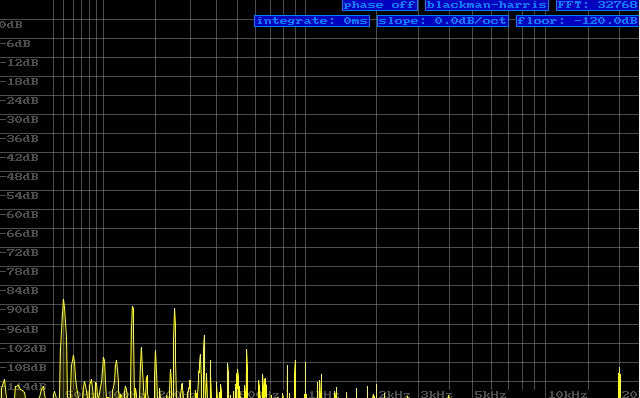Click the 2kHz frequency axis label
640x398 pixels.
[394, 394]
